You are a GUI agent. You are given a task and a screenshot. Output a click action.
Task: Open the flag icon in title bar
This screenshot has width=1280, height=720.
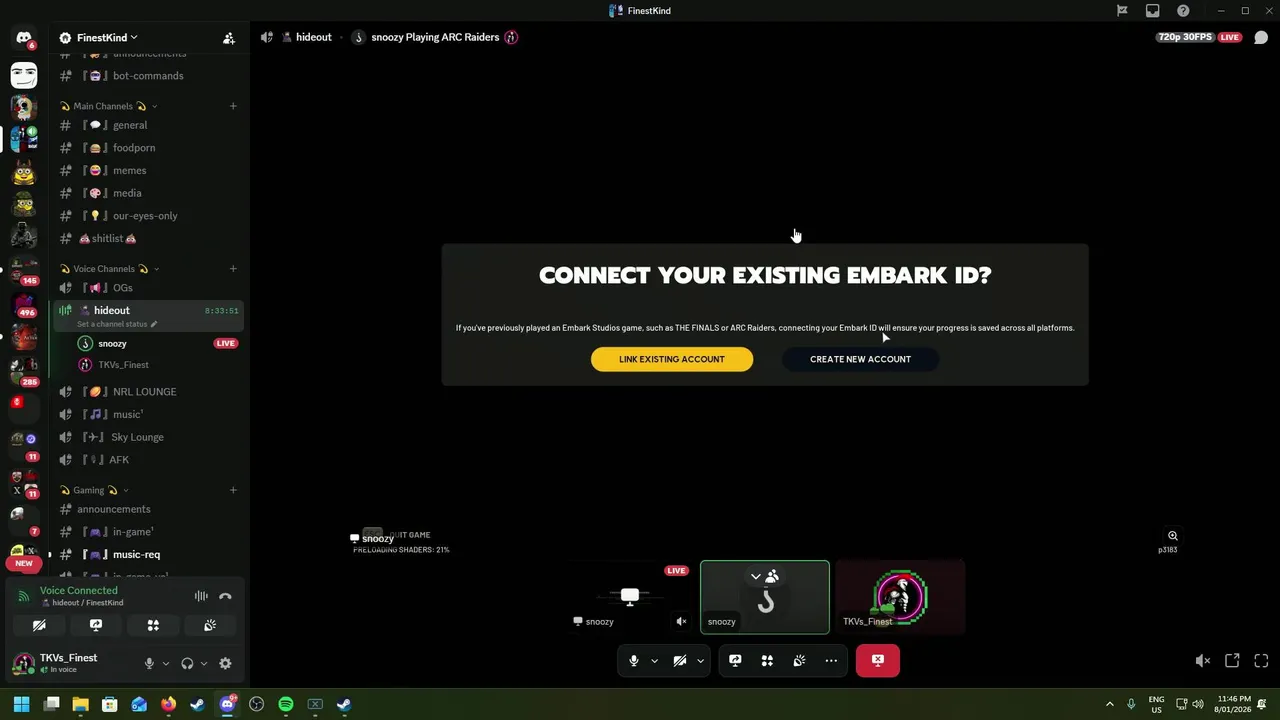pos(1122,11)
